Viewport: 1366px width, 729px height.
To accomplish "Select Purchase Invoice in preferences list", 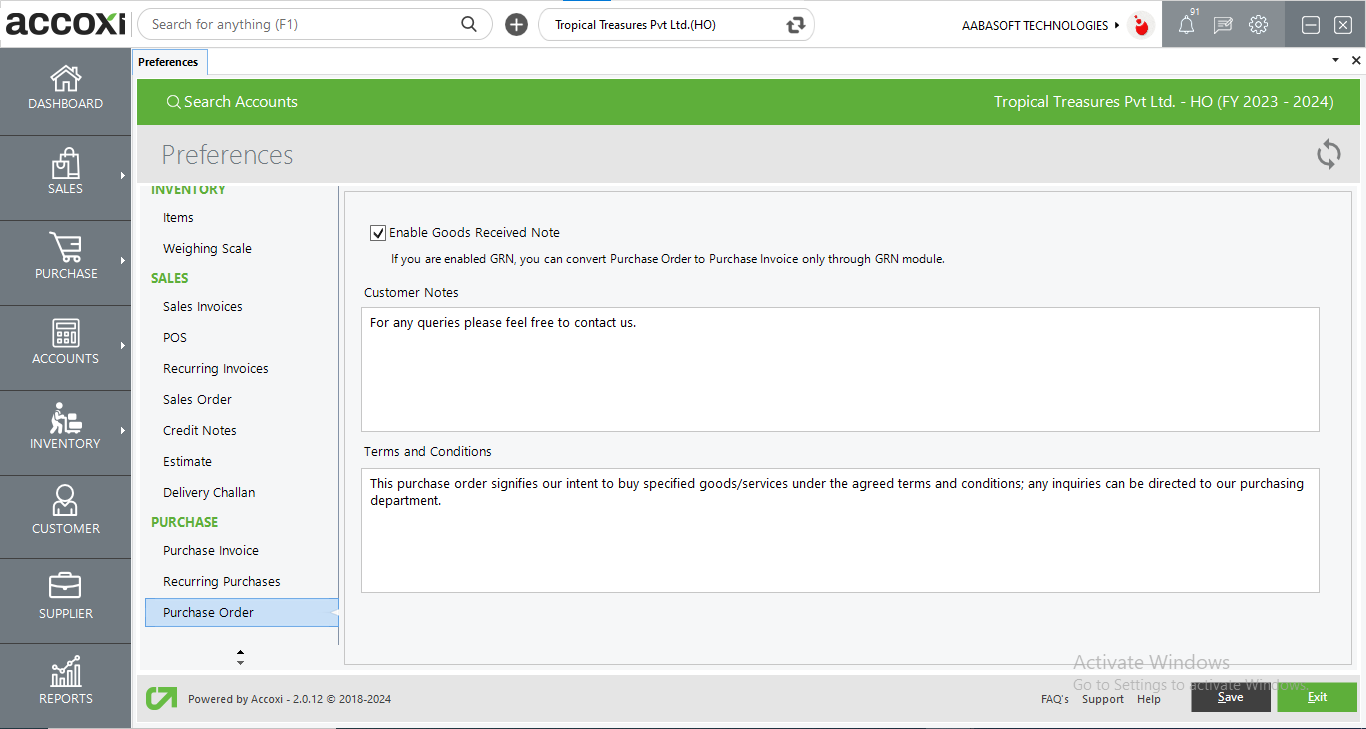I will pyautogui.click(x=211, y=550).
